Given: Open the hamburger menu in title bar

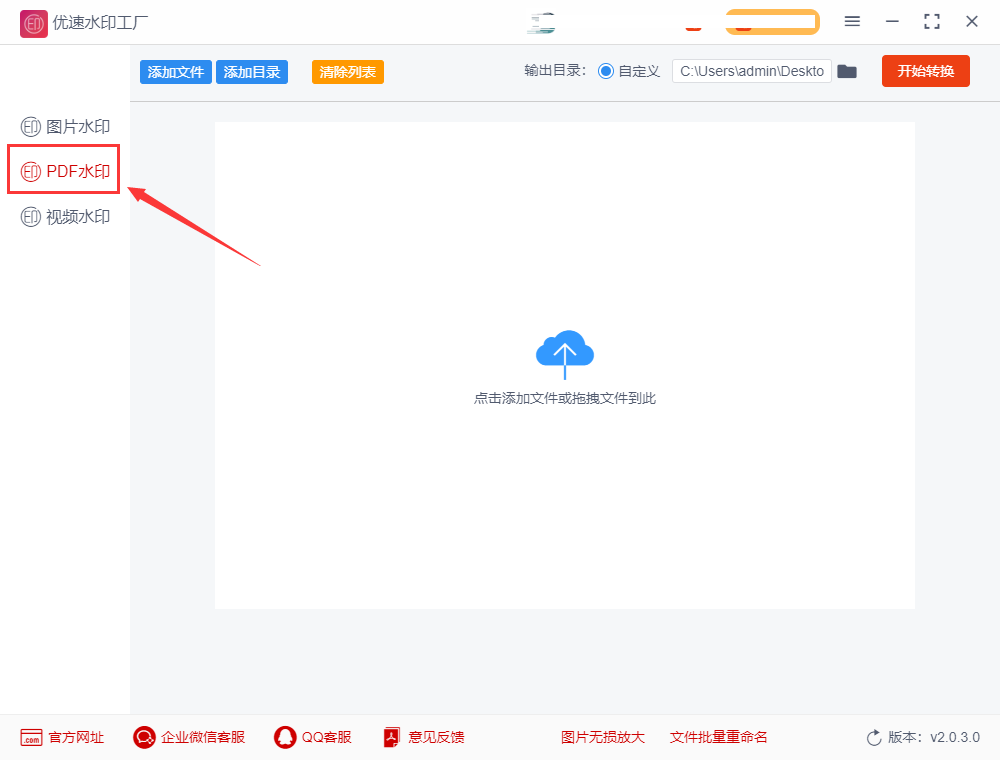Looking at the screenshot, I should tap(852, 21).
